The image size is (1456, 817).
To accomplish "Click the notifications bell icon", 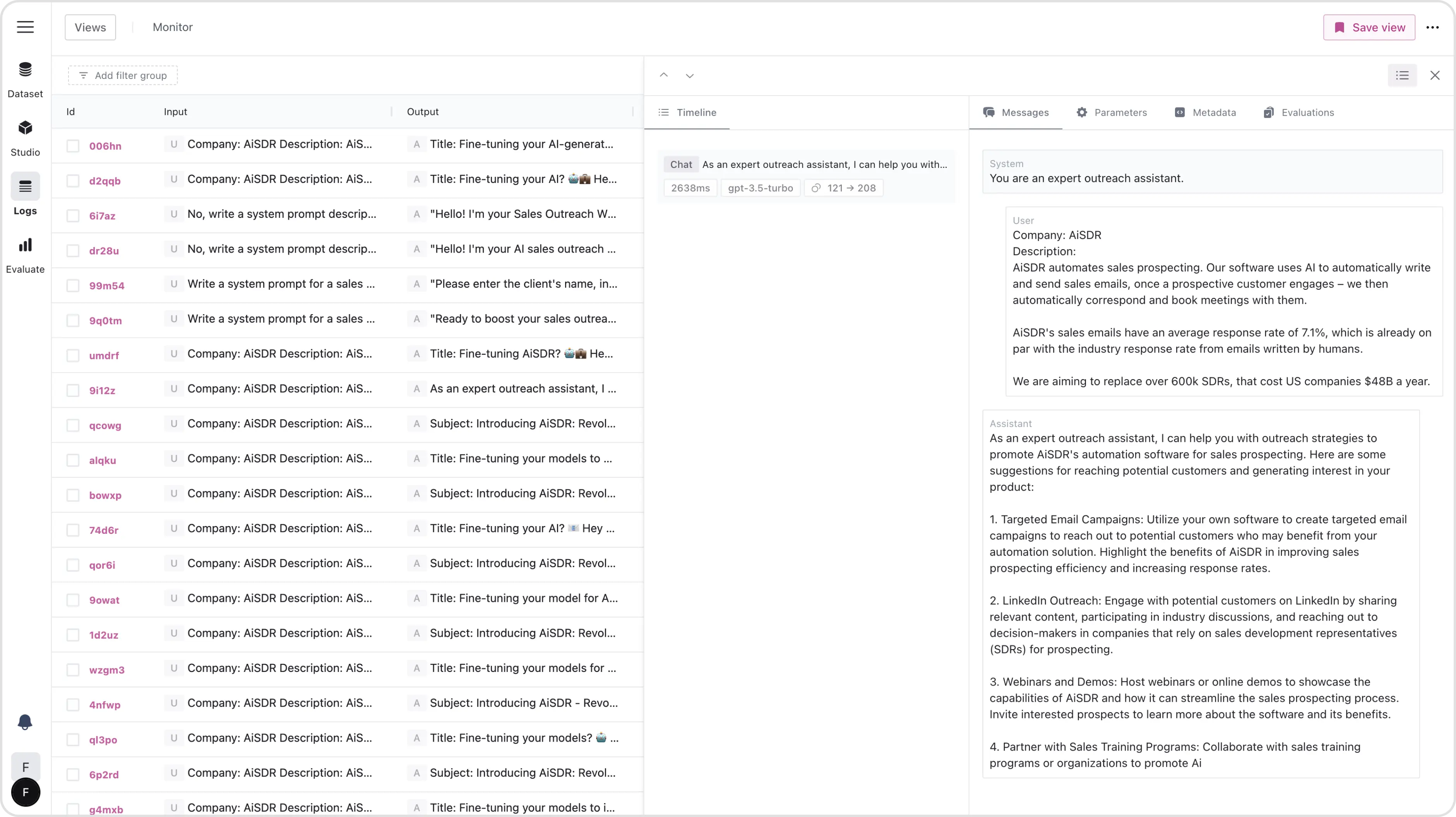I will point(25,722).
